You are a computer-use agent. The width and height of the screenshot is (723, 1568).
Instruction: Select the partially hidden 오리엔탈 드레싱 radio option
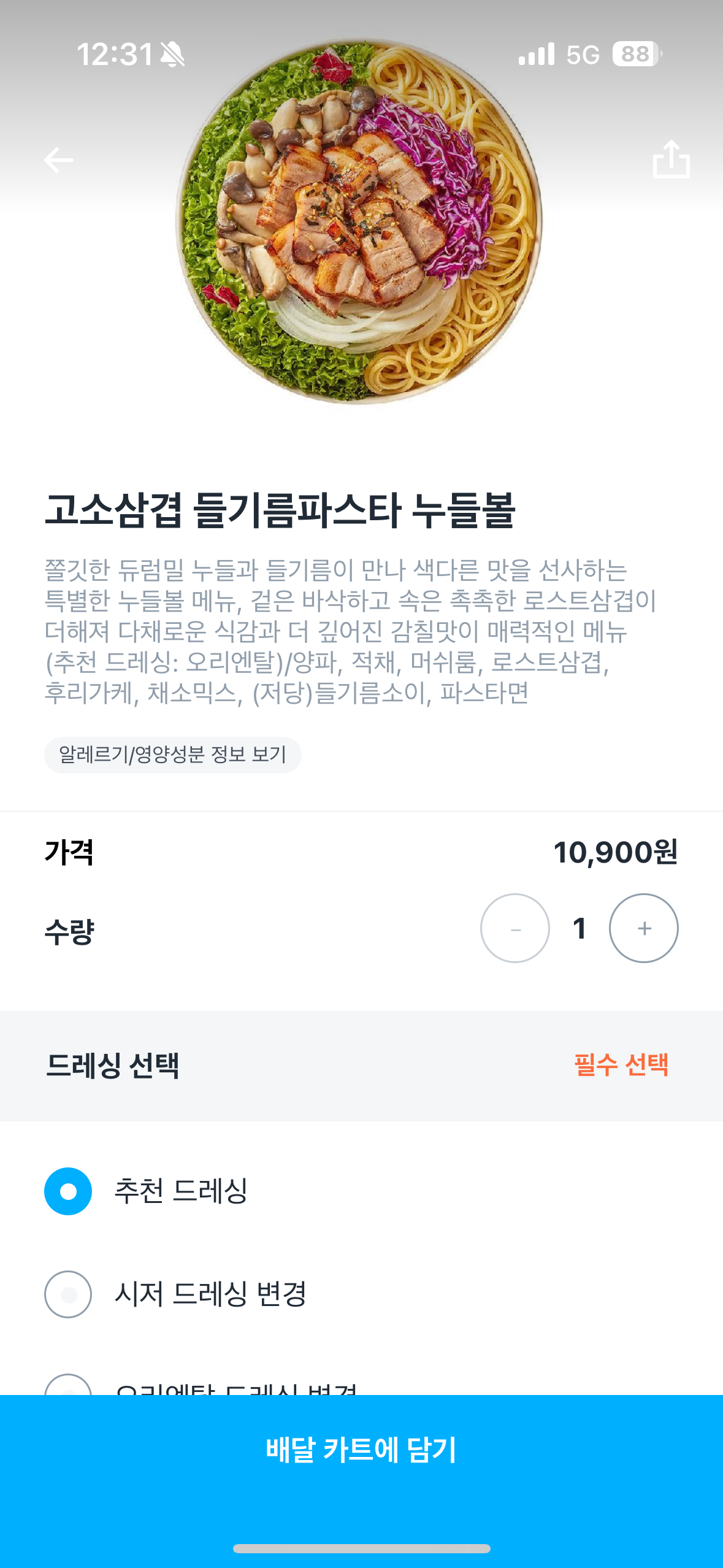68,1386
